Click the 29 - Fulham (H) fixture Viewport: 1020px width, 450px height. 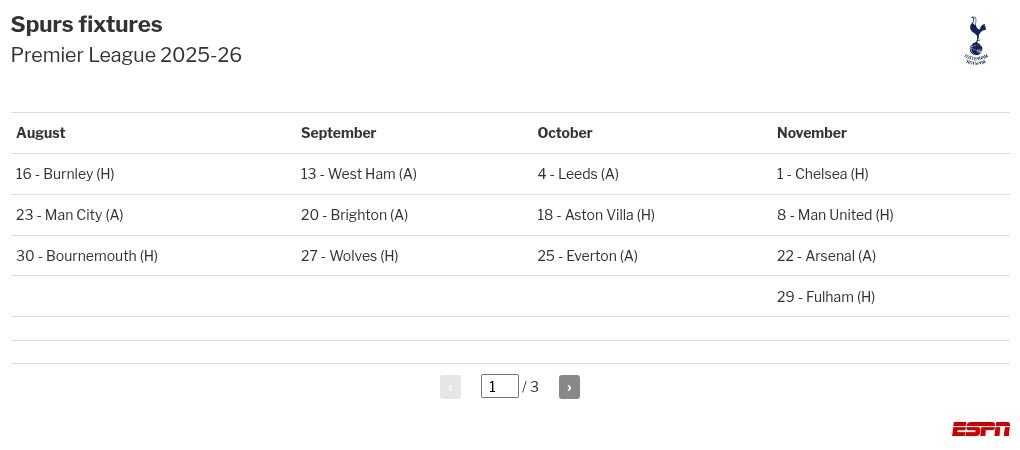click(x=825, y=297)
